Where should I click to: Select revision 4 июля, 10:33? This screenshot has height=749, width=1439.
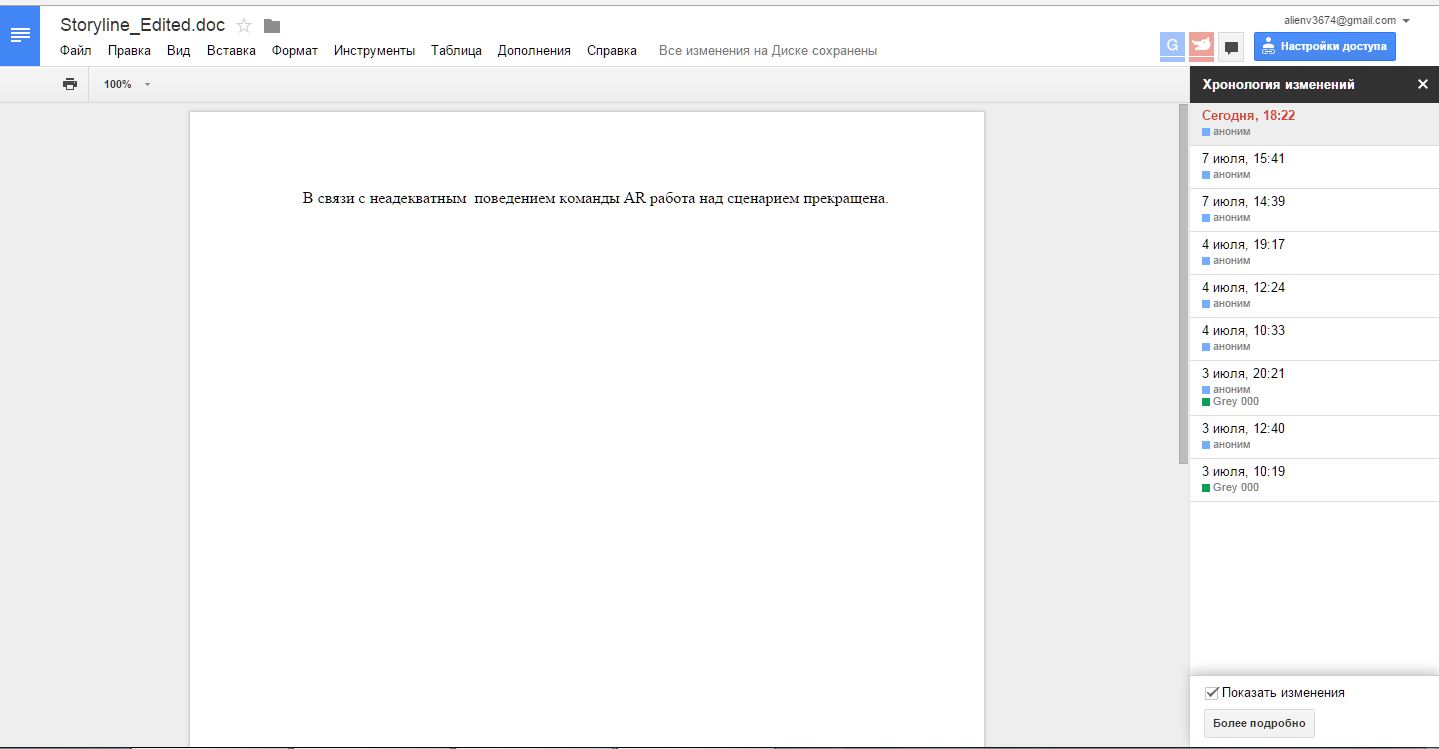[x=1314, y=339]
